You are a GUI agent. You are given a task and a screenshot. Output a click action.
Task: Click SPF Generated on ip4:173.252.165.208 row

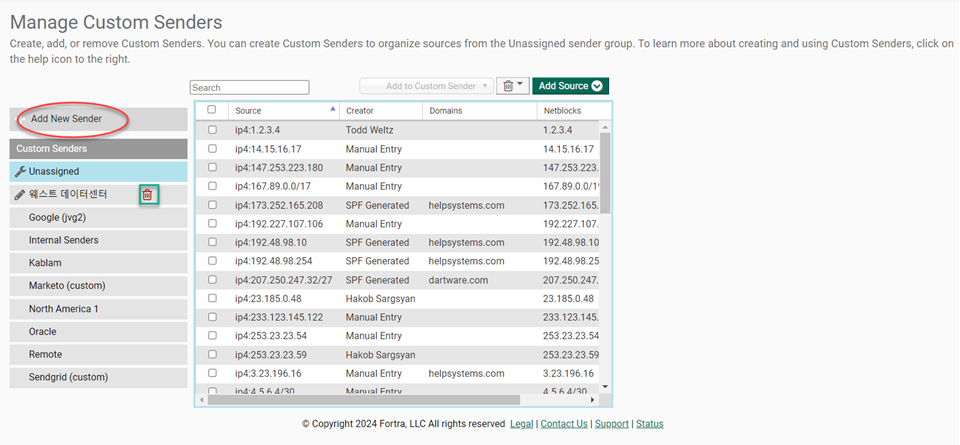[377, 205]
